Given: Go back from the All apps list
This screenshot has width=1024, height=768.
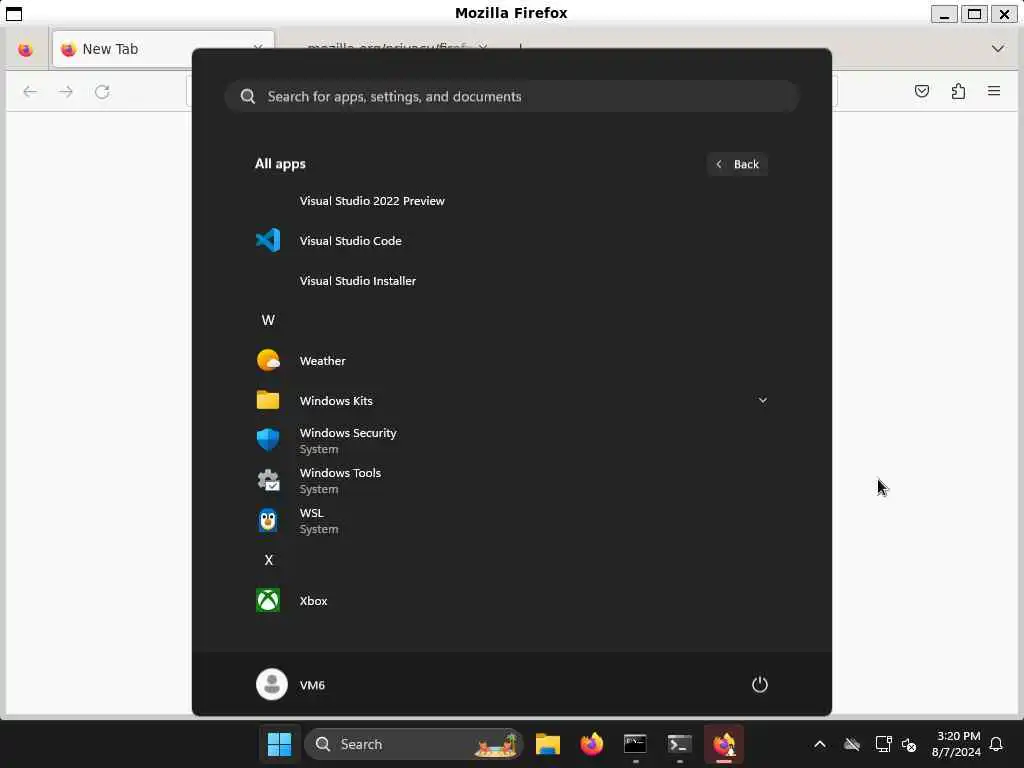Looking at the screenshot, I should [737, 164].
